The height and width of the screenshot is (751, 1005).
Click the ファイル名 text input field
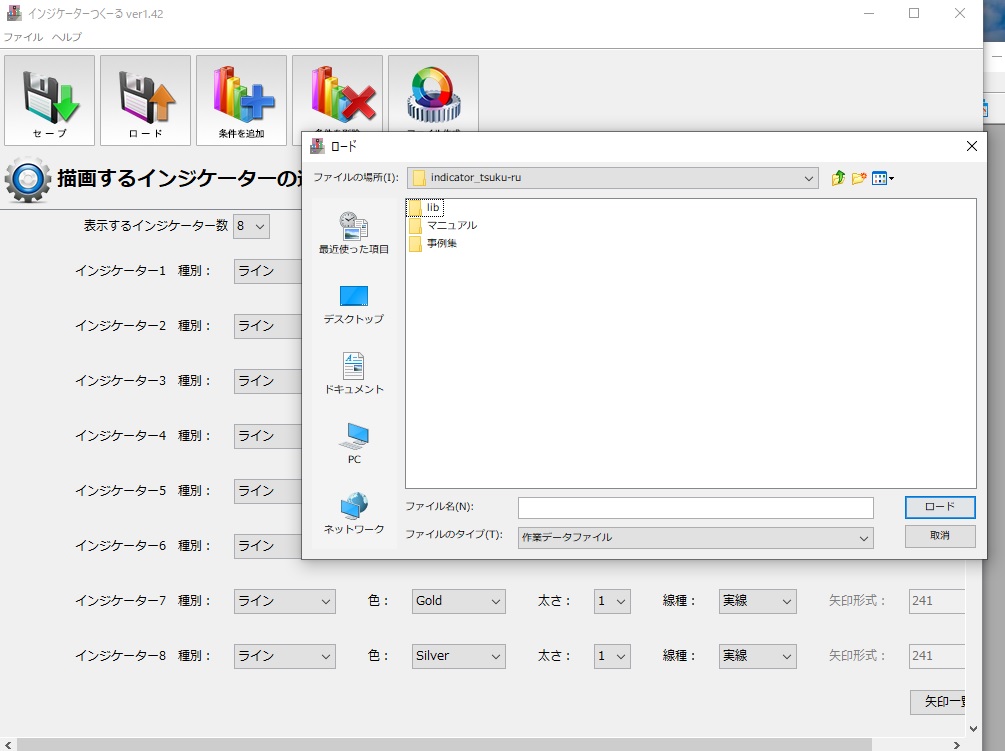tap(695, 507)
